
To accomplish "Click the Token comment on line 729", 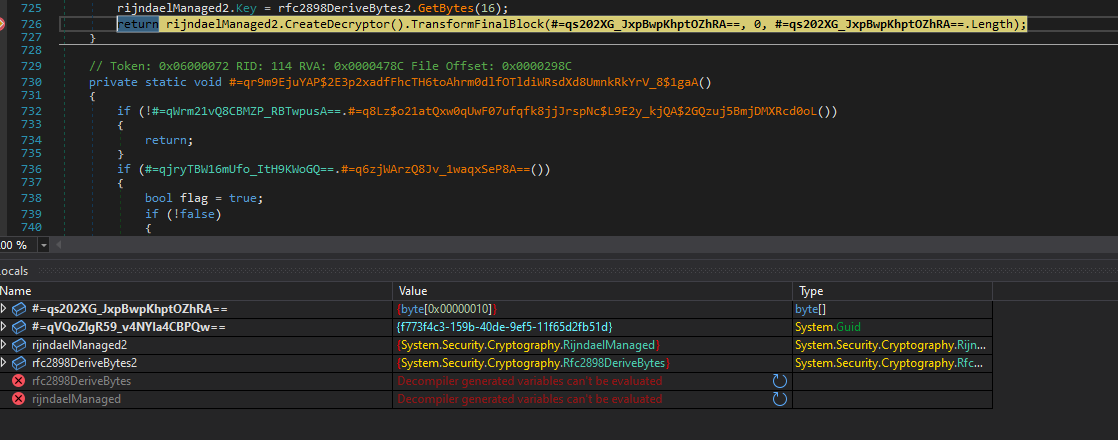I will [x=330, y=66].
